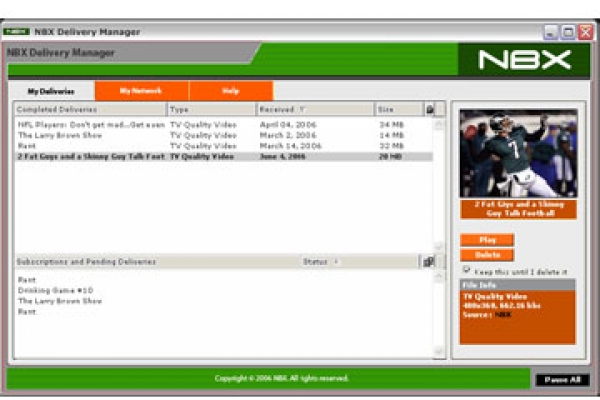The image size is (600, 400).
Task: Click the Pause All button
Action: click(x=562, y=380)
